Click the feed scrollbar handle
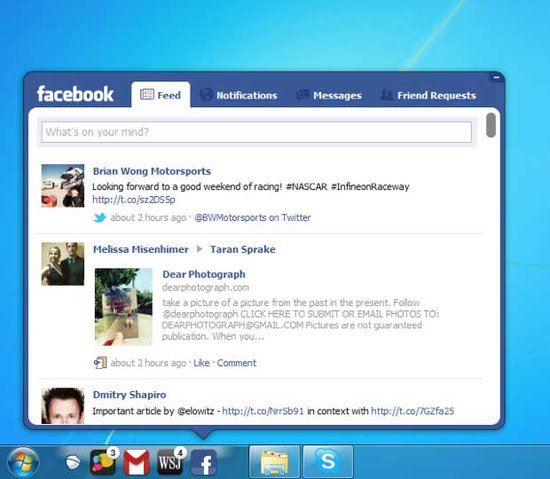The image size is (550, 479). tap(491, 125)
